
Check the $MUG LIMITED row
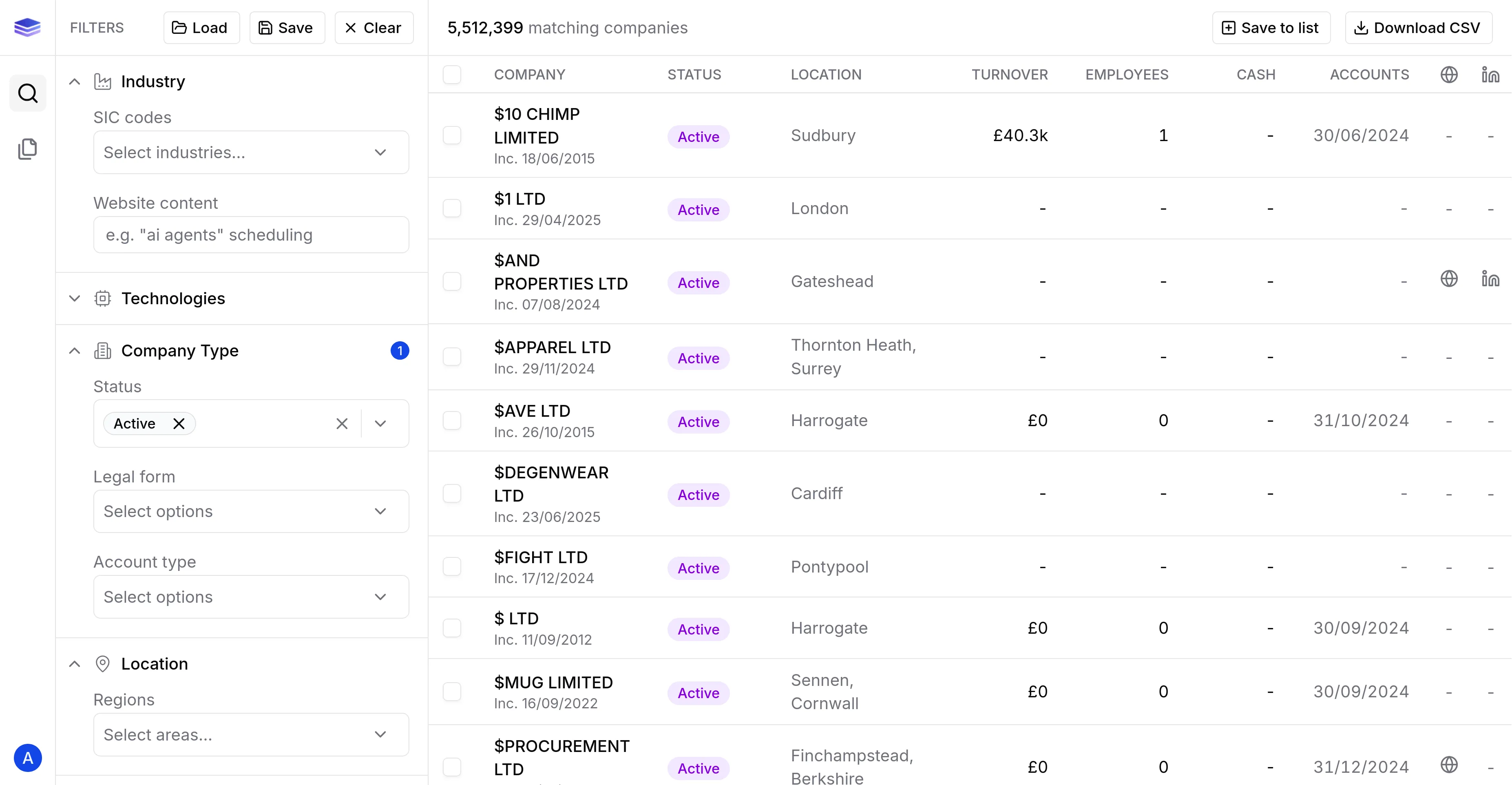click(x=451, y=692)
